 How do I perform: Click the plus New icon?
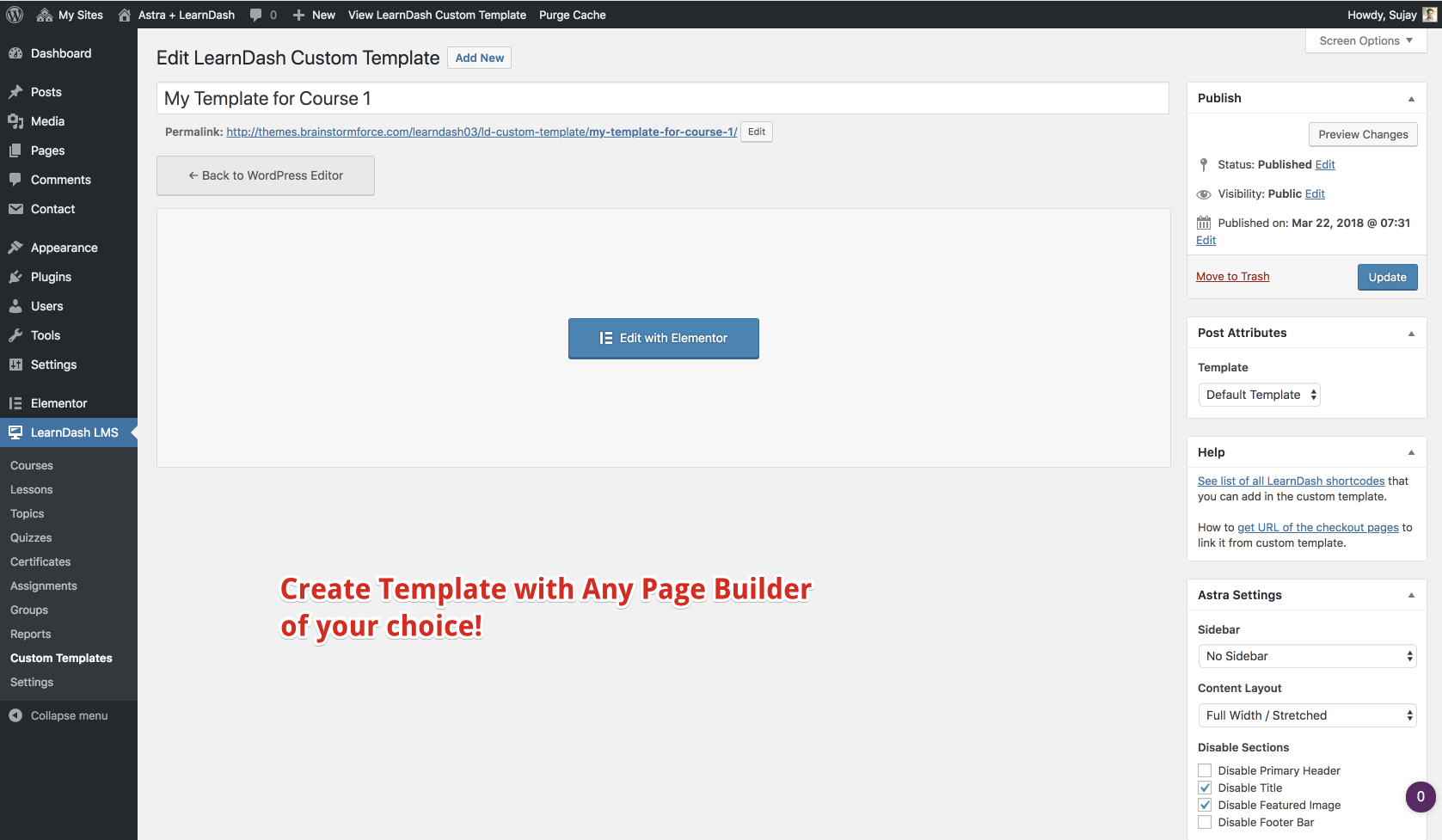coord(298,15)
